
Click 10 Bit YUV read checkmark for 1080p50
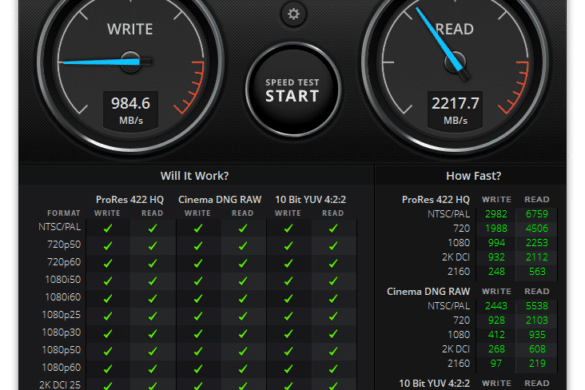pos(333,351)
